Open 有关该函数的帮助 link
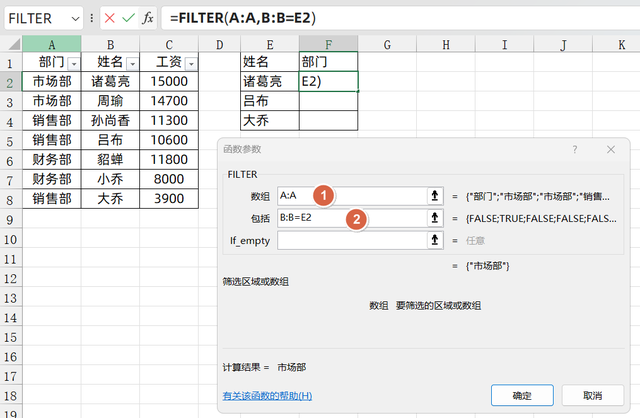 267,396
